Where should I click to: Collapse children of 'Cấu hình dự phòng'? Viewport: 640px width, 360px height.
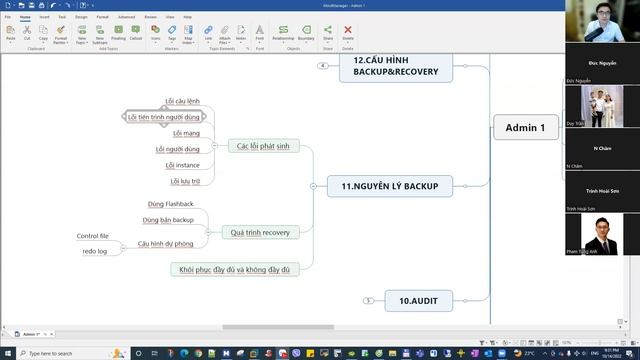[123, 248]
